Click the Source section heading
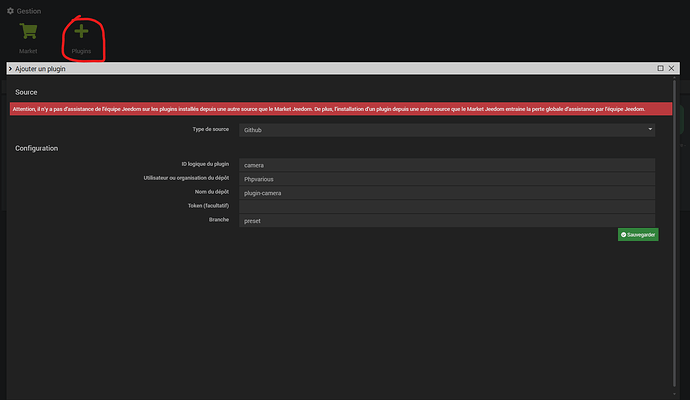The width and height of the screenshot is (690, 400). tap(26, 92)
